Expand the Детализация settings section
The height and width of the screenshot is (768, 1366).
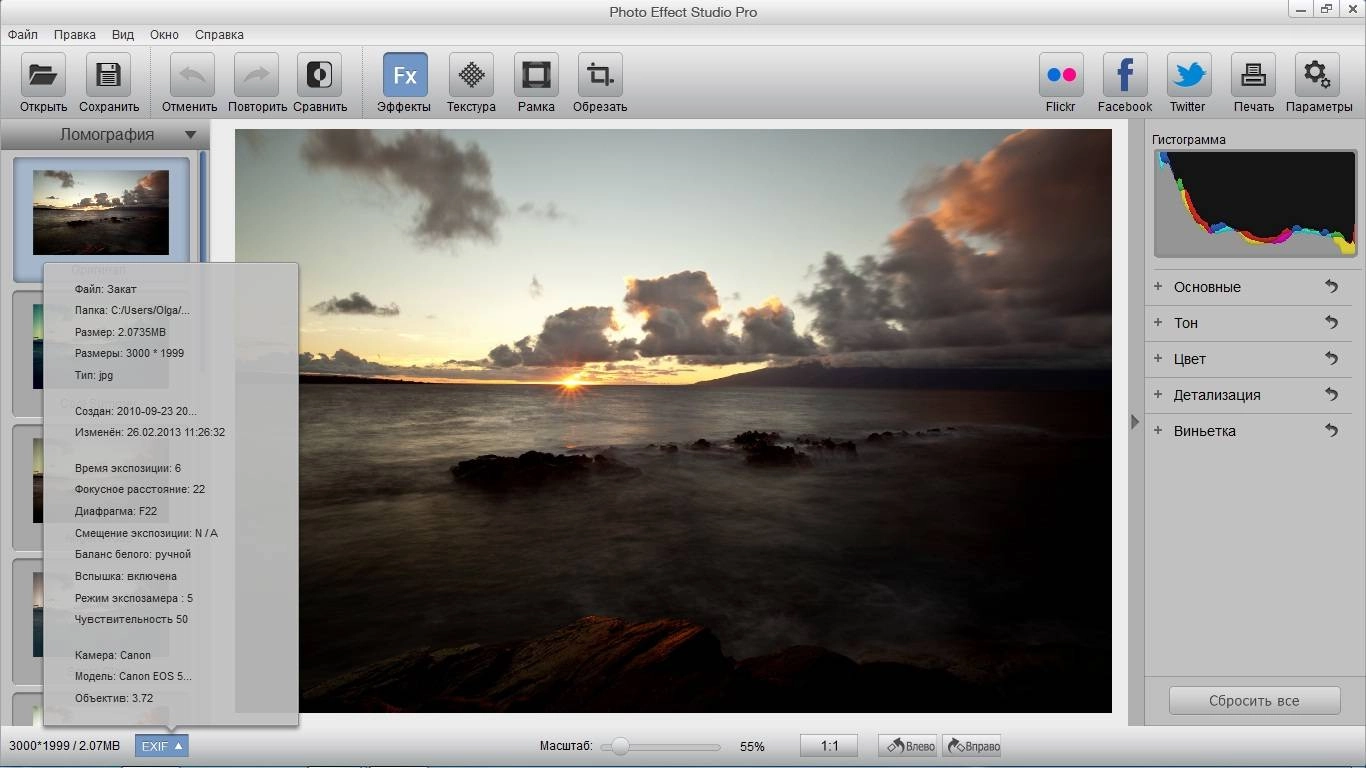pos(1158,395)
